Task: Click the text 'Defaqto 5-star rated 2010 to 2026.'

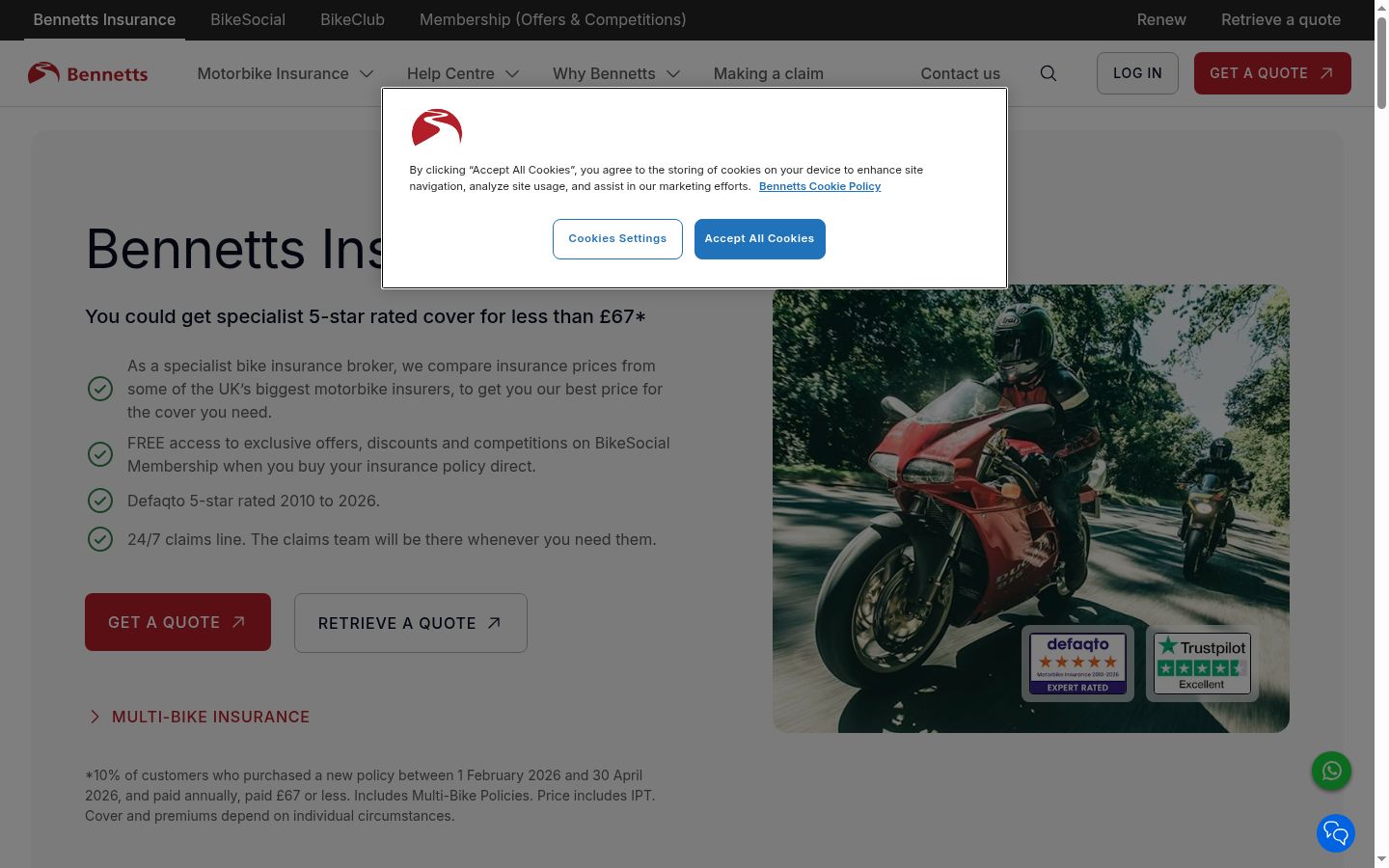Action: pos(254,501)
